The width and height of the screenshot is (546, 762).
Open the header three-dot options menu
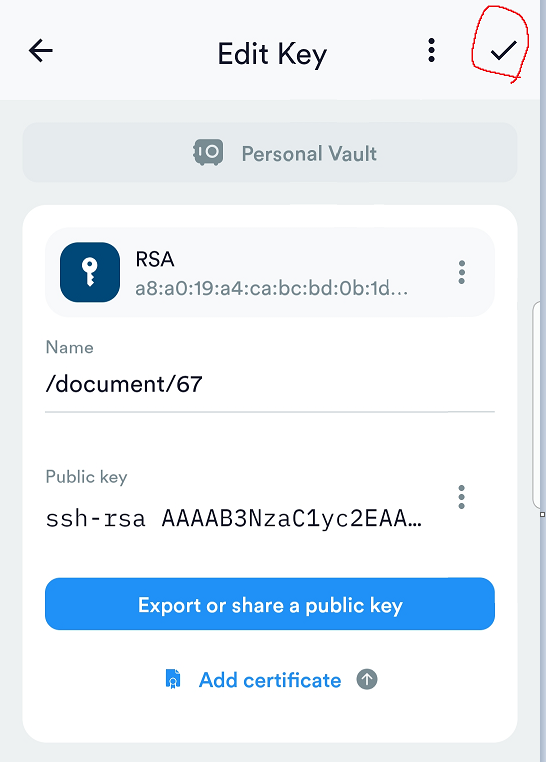click(431, 51)
